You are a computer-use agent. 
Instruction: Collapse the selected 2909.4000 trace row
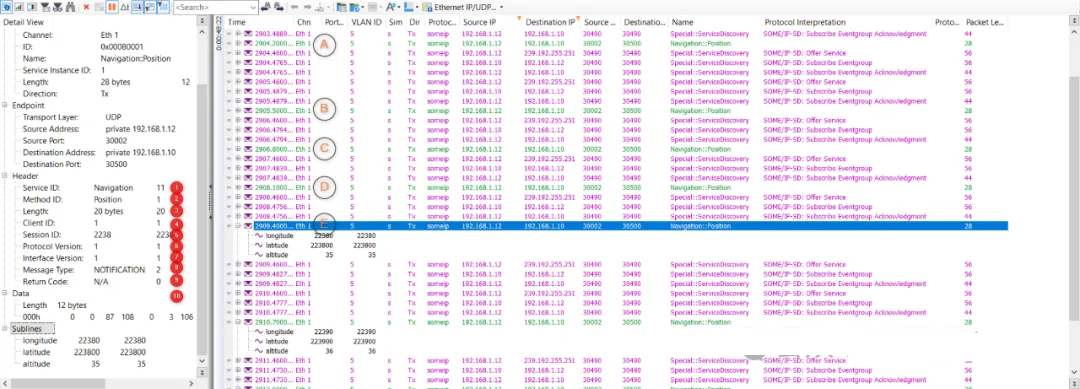238,226
